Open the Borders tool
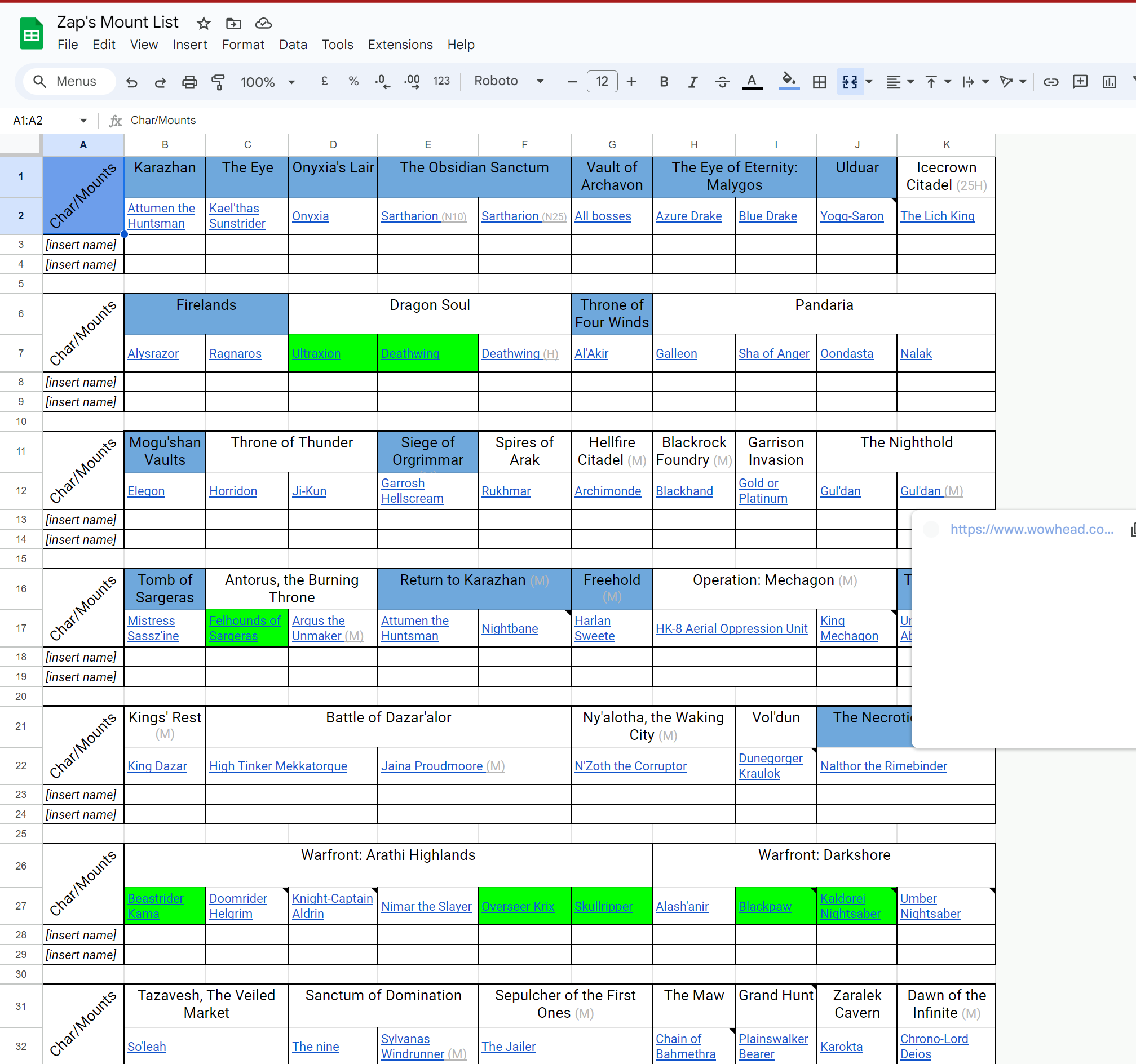This screenshot has width=1136, height=1064. [x=819, y=82]
